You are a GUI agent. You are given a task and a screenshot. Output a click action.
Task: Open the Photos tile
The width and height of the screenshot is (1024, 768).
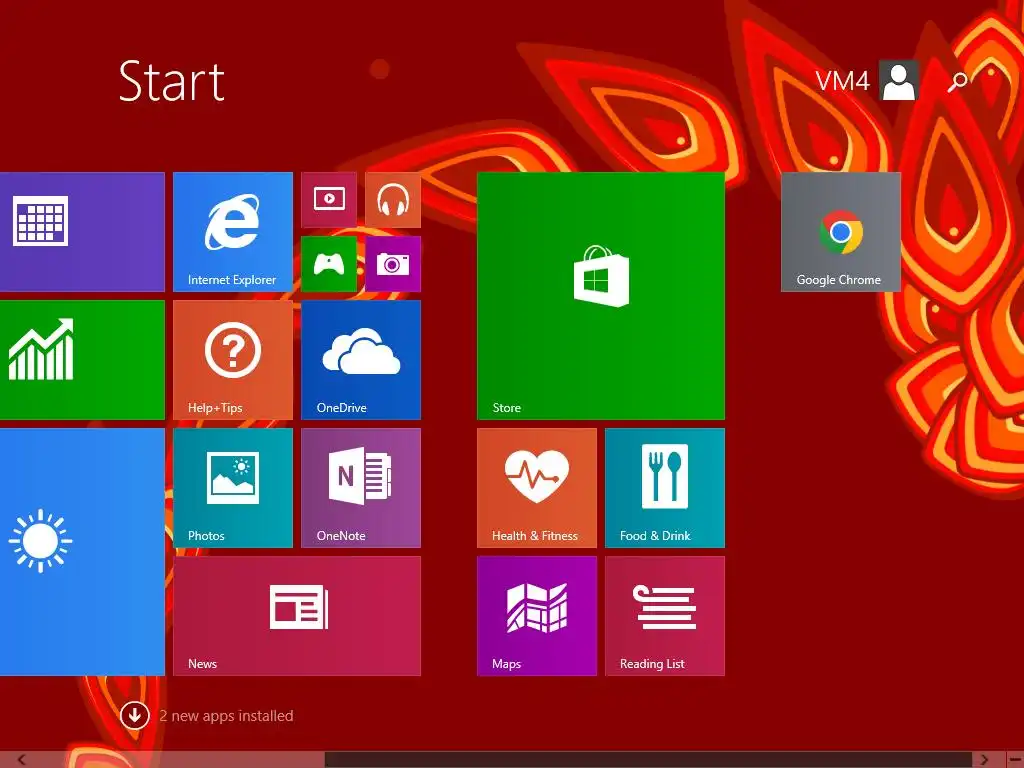(232, 488)
